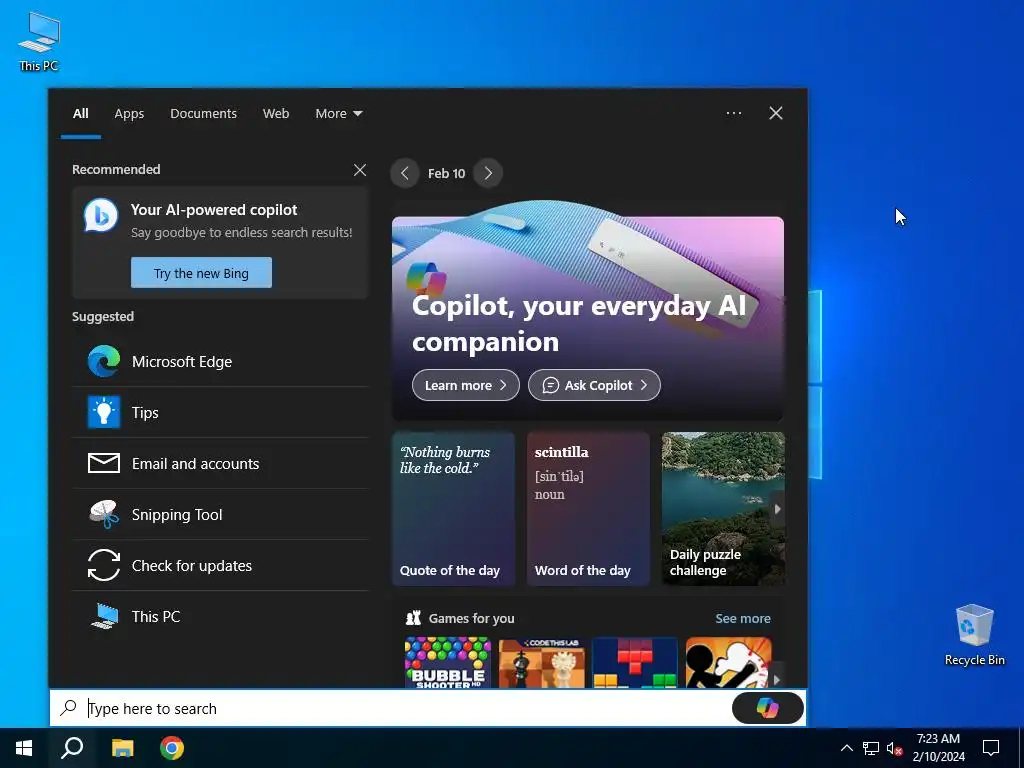Open This PC from the suggested list
The height and width of the screenshot is (768, 1024).
tap(220, 616)
